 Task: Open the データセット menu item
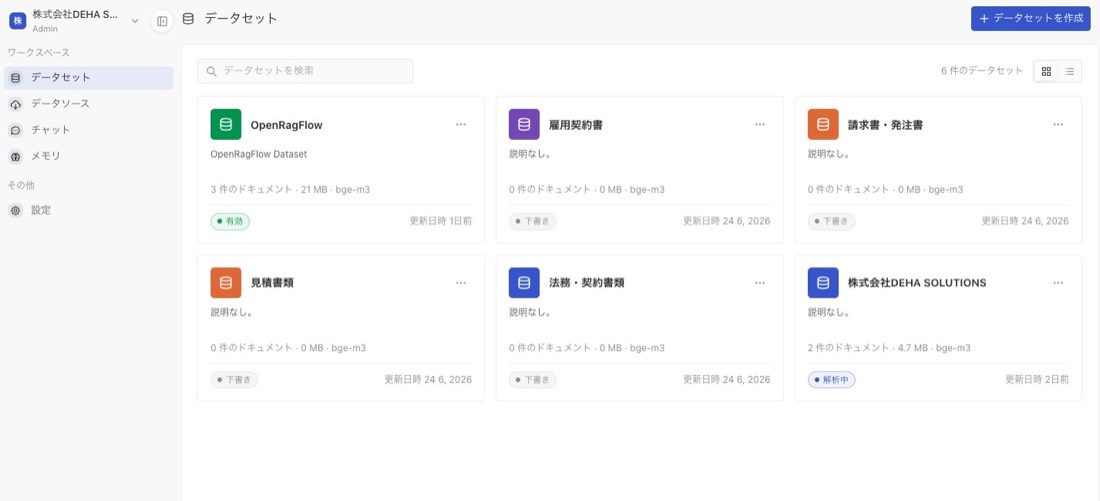point(89,78)
